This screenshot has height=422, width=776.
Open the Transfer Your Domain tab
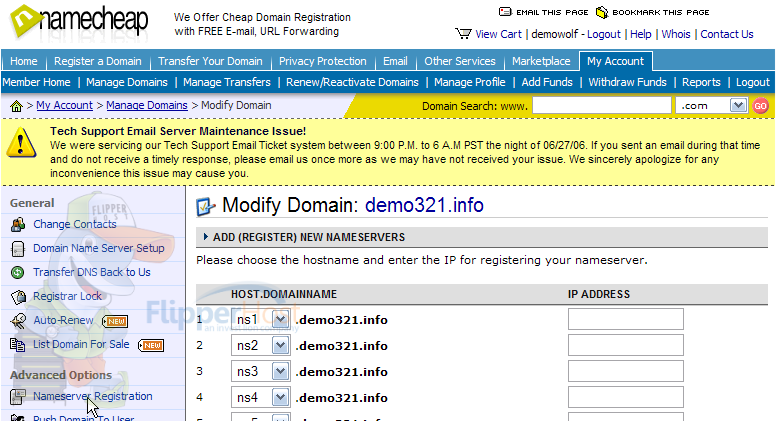(210, 61)
